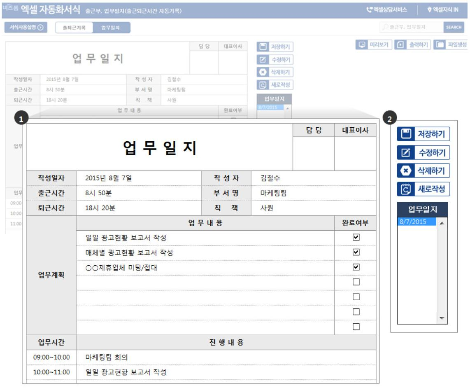Click the task text ○○제휴업체 미팅/접대
470x388 pixels.
(121, 268)
